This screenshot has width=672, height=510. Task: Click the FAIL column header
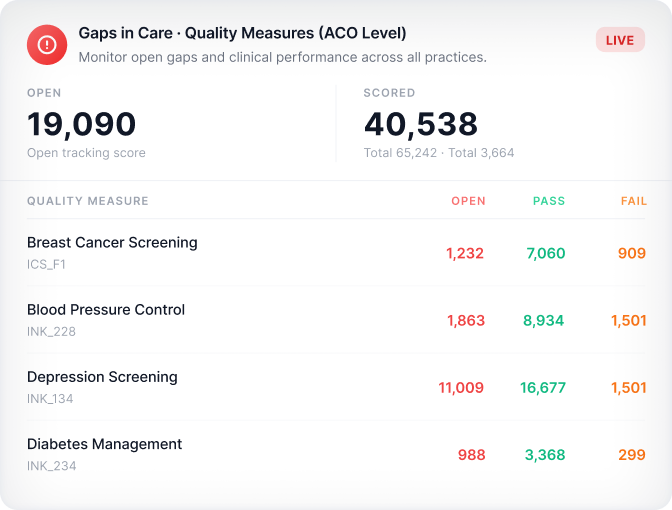click(634, 201)
